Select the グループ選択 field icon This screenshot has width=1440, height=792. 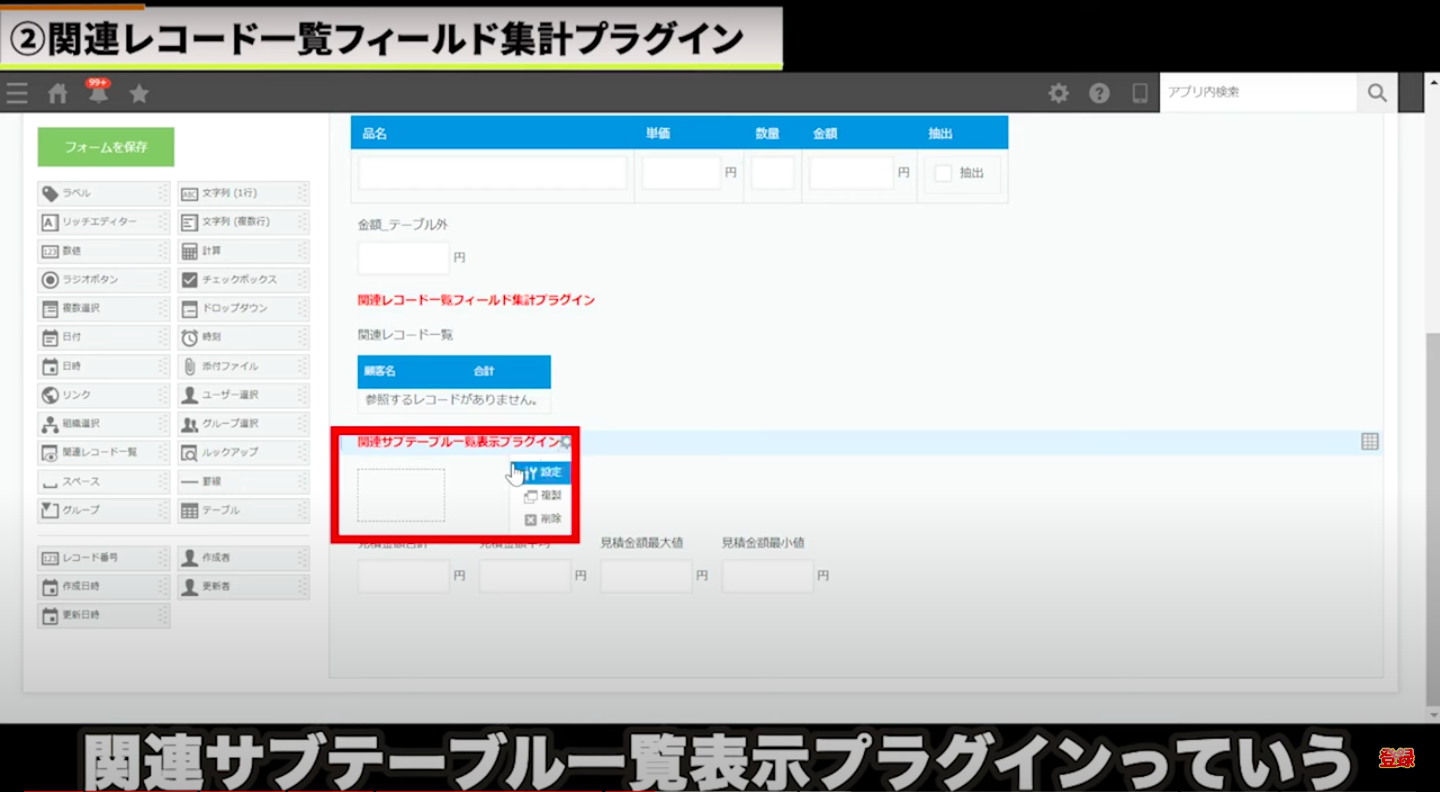point(189,424)
